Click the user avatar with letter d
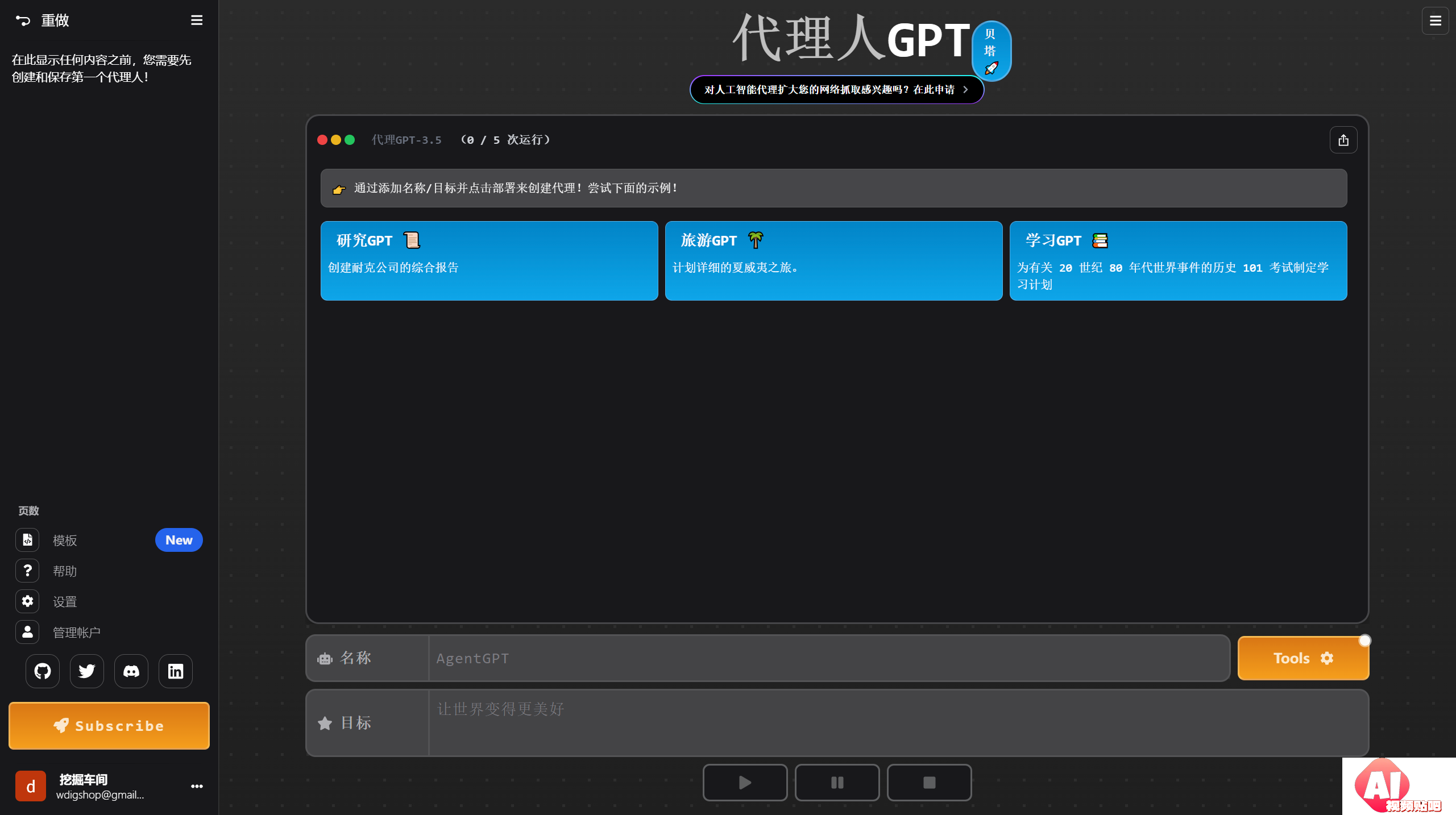Screen dimensions: 1456x815 pyautogui.click(x=31, y=786)
